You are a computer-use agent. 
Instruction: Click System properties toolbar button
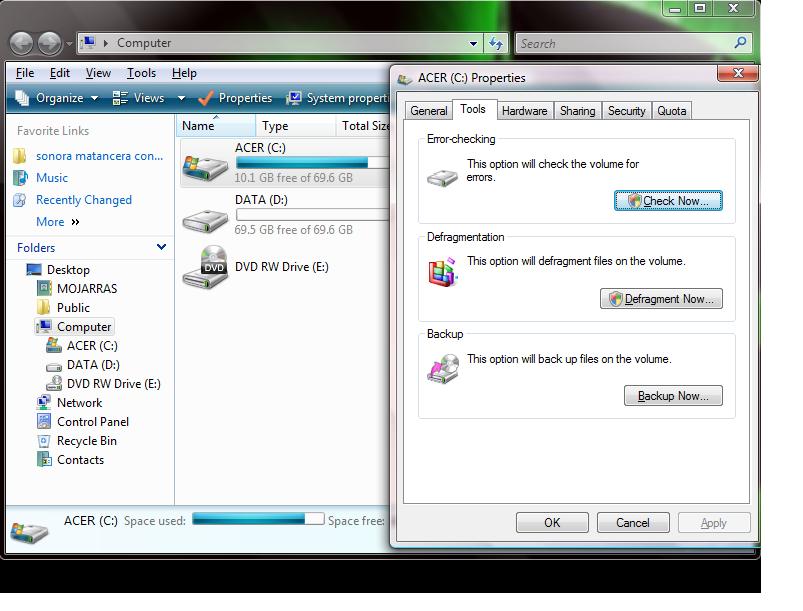point(338,98)
